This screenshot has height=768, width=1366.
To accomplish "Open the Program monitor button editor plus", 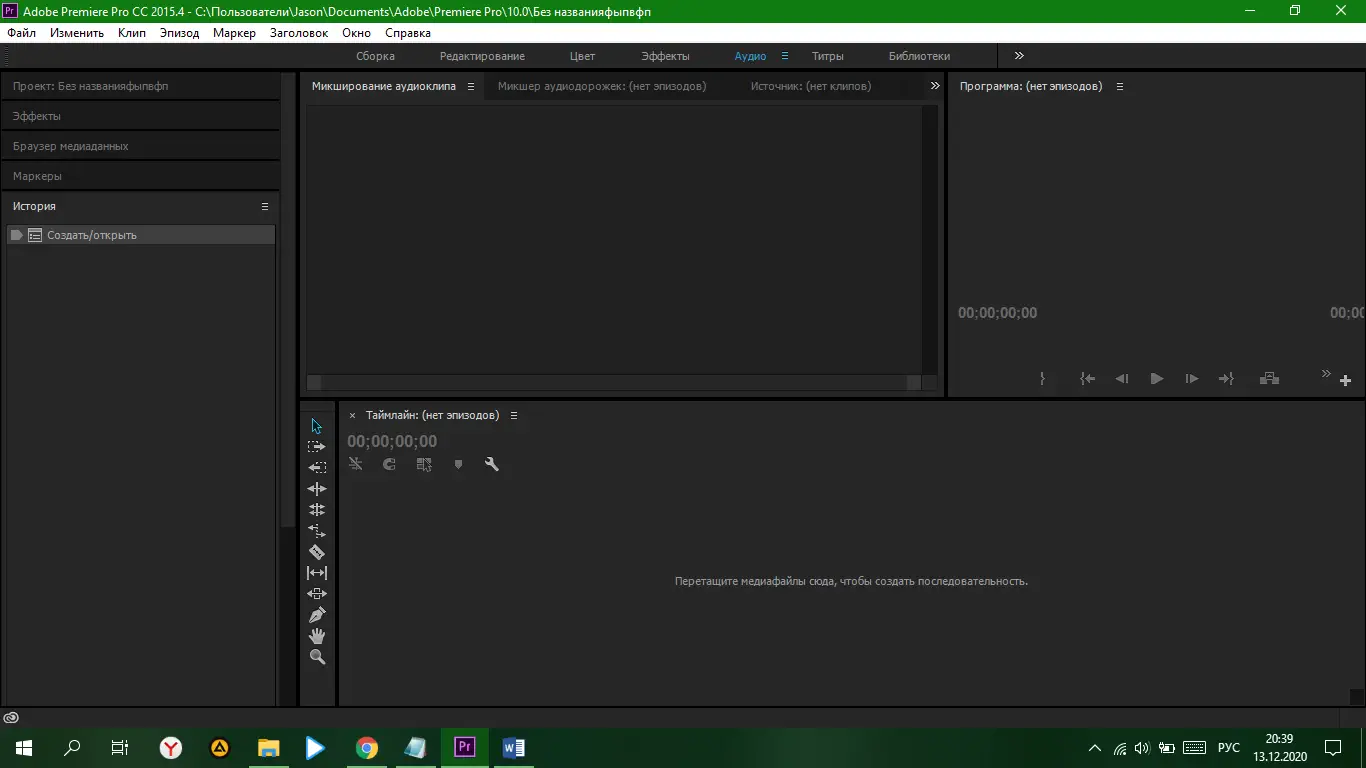I will [x=1345, y=381].
